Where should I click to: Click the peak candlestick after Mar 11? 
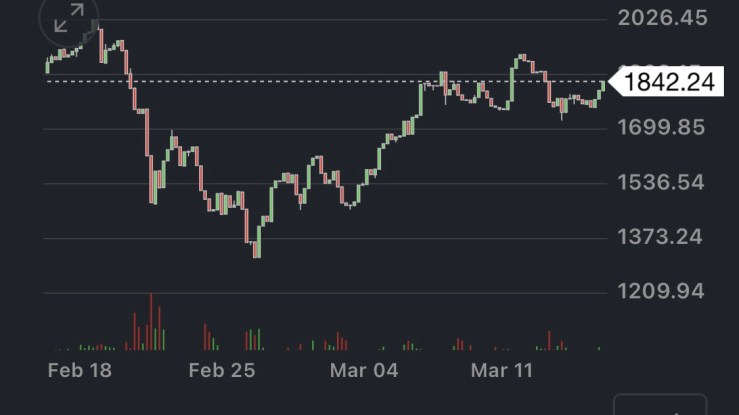point(521,60)
